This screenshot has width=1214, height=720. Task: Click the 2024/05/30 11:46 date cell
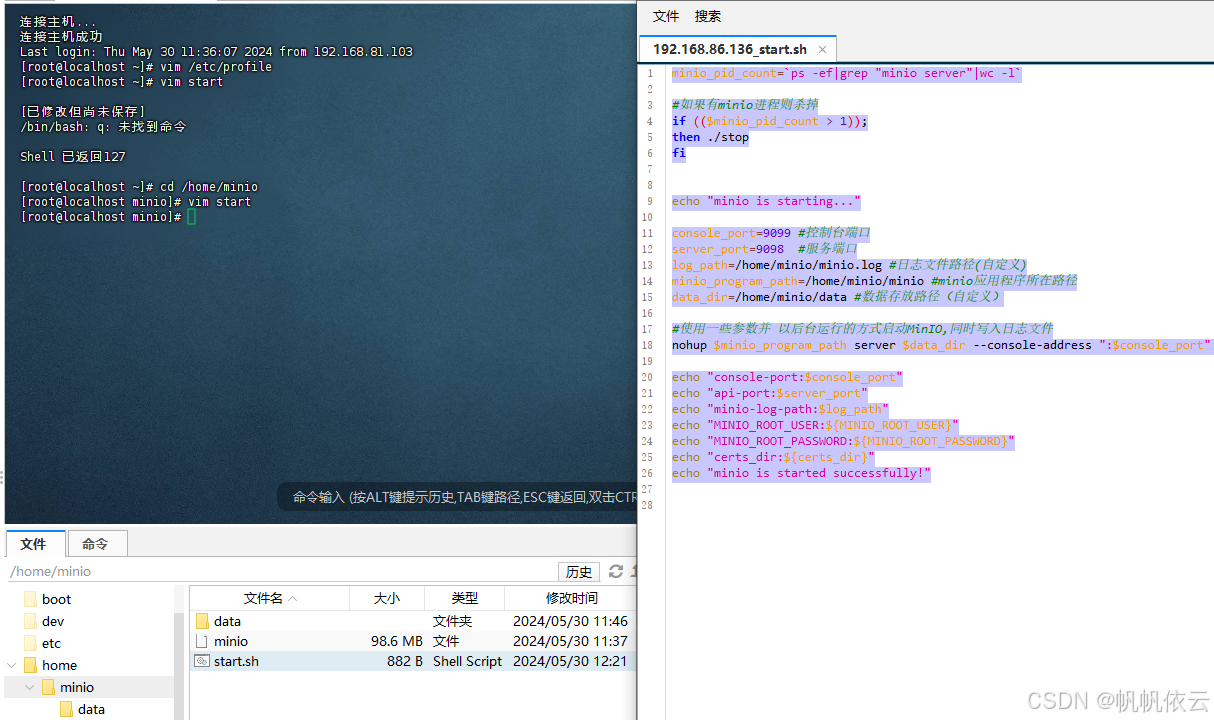(x=570, y=621)
